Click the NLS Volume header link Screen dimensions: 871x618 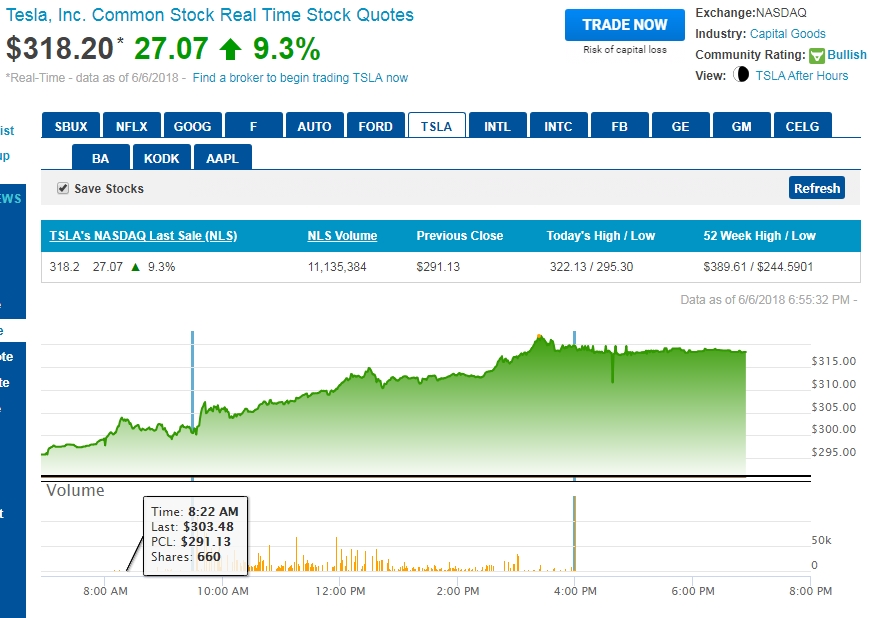point(342,235)
